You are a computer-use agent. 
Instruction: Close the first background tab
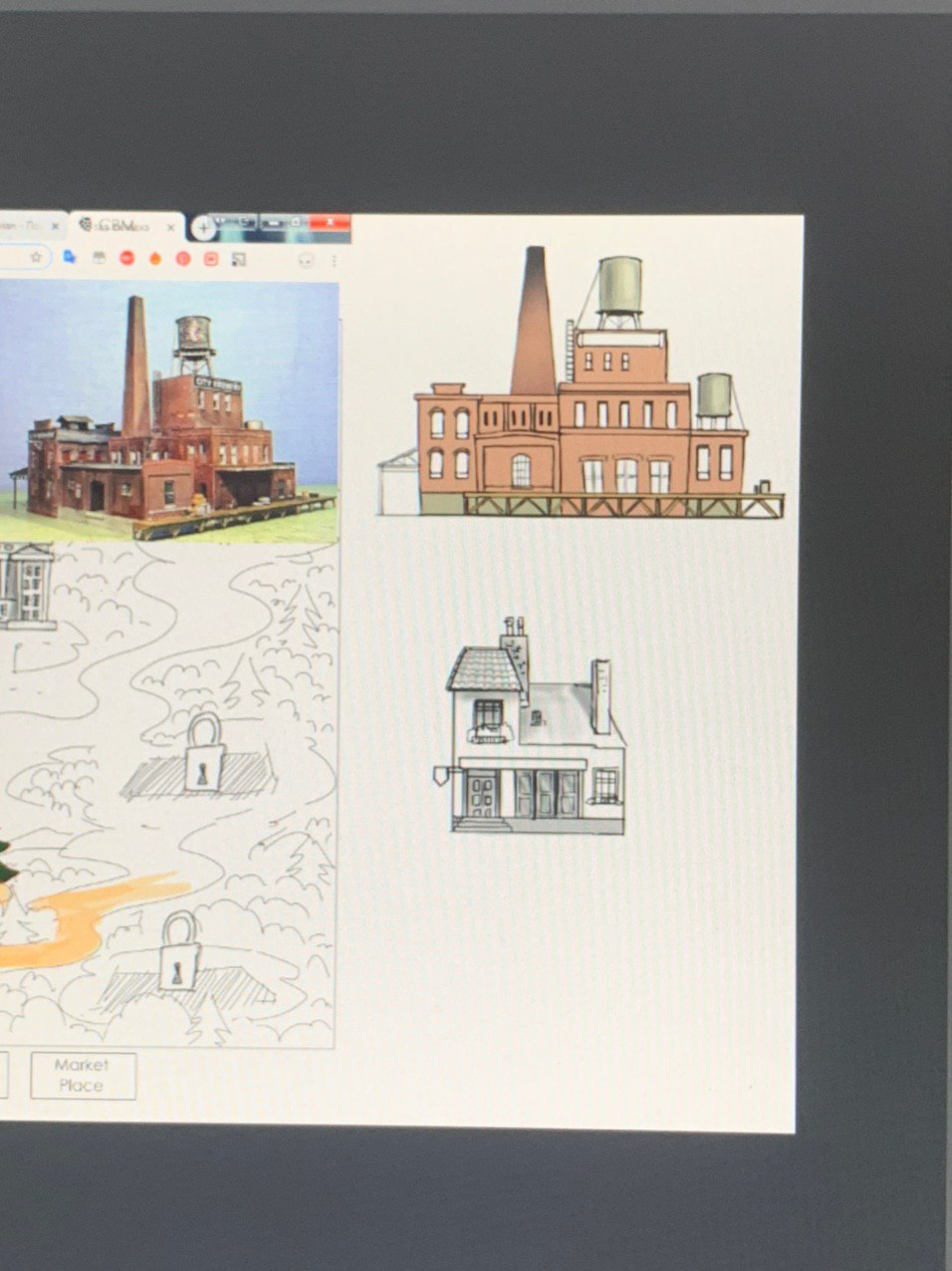click(56, 226)
